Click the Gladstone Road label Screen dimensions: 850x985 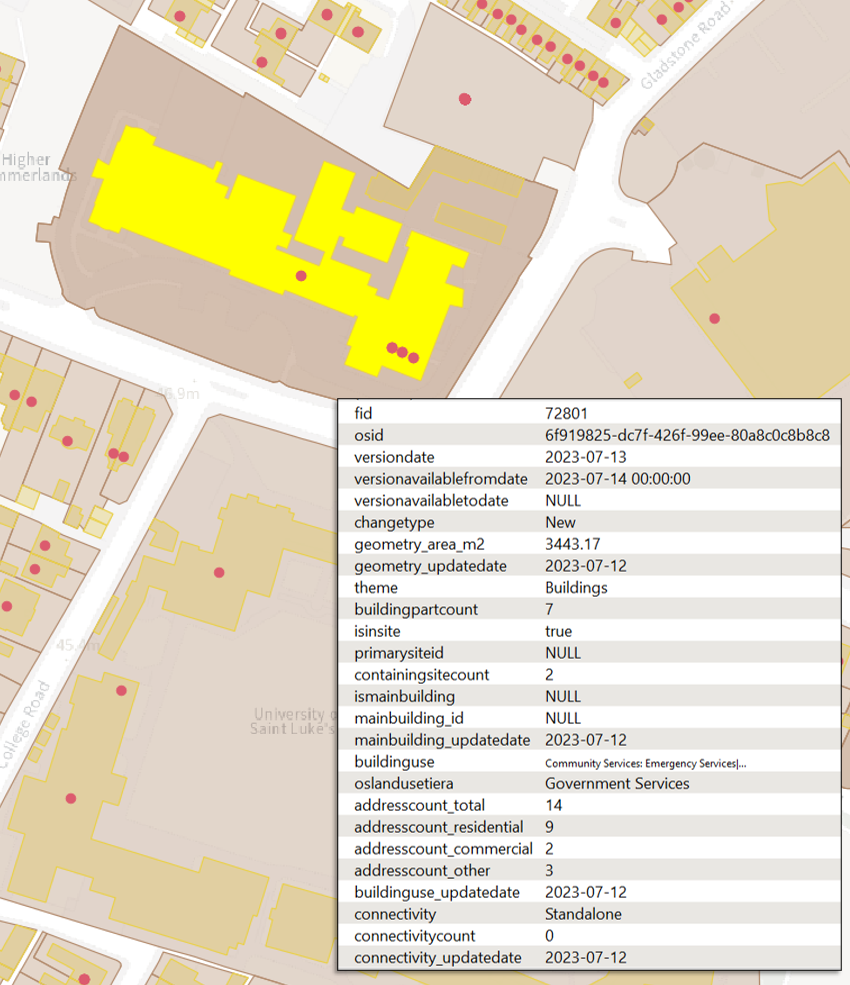point(685,40)
